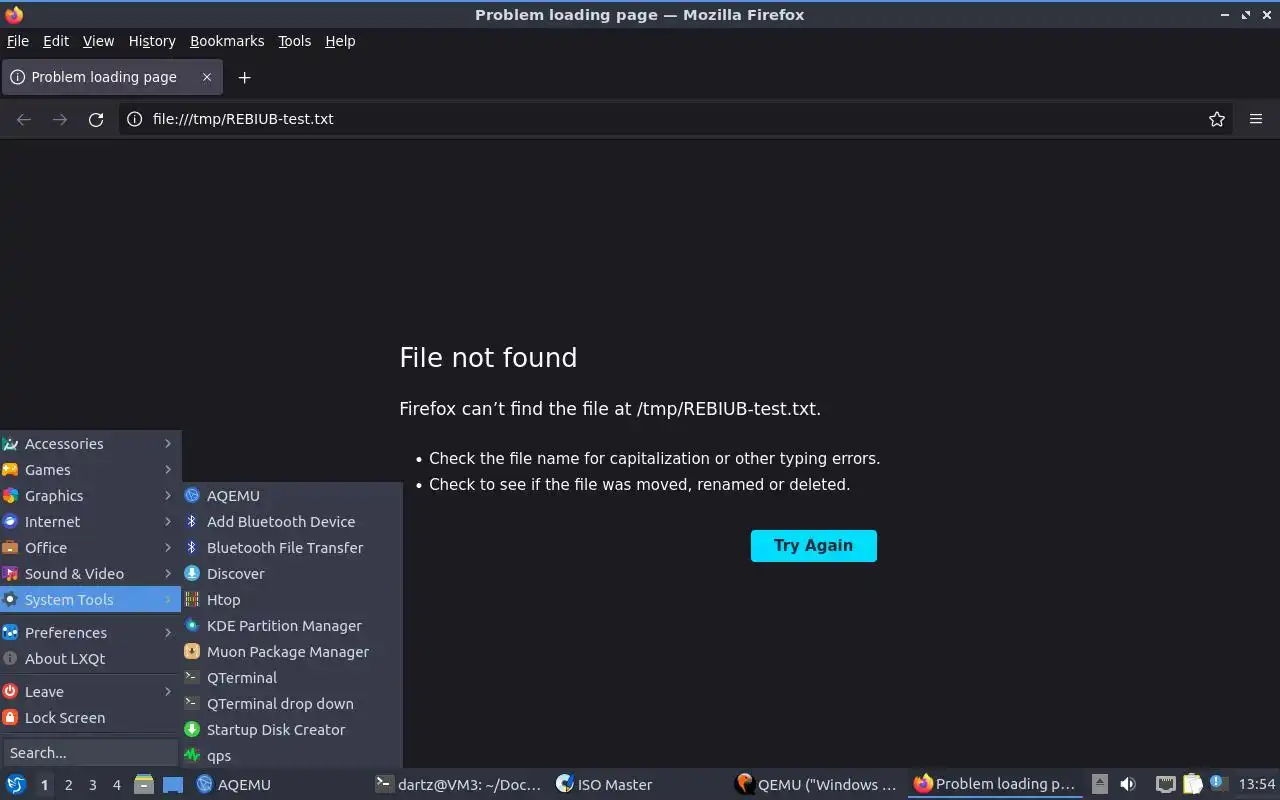This screenshot has width=1280, height=800.
Task: Click Firefox icon in title bar
Action: point(14,15)
